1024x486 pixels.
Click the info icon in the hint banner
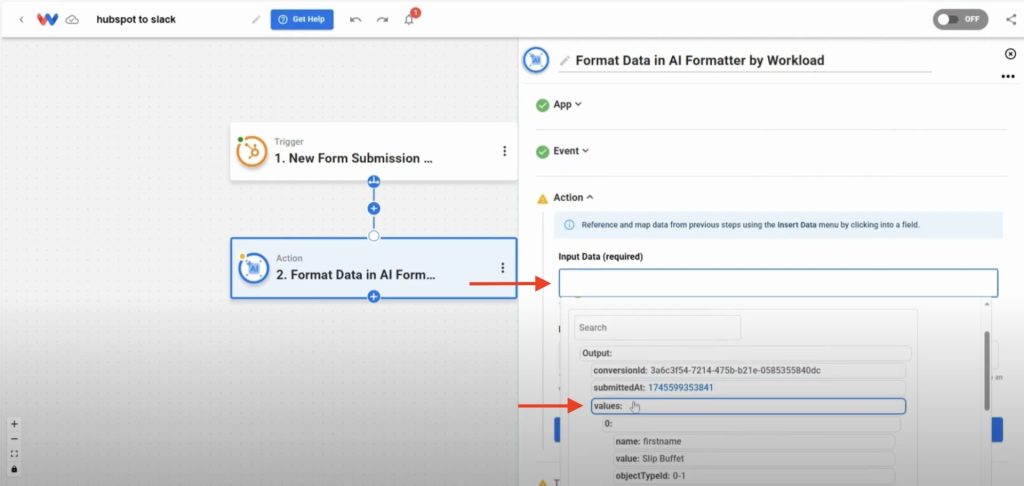569,225
